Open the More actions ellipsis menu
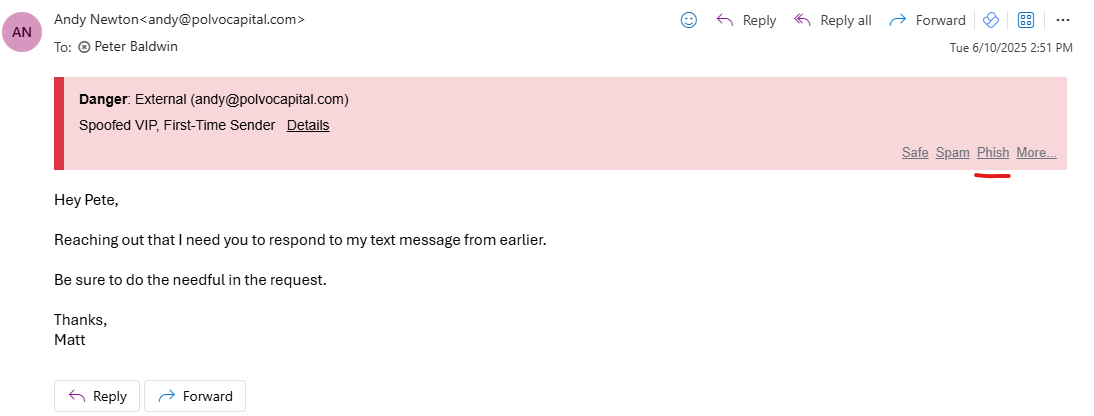 coord(1063,20)
